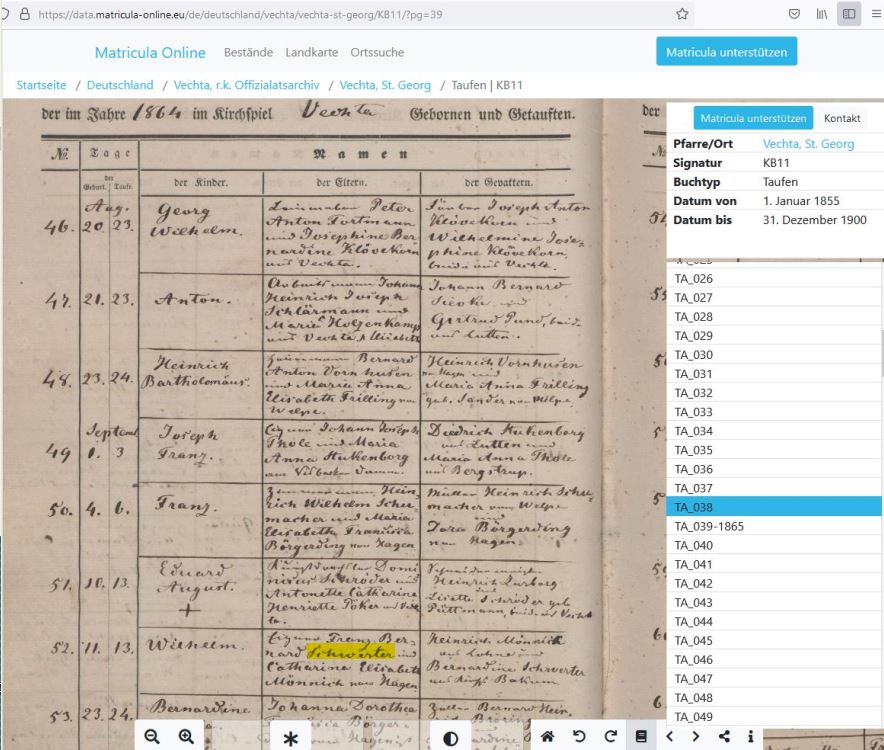Screen dimensions: 884x750
Task: Open the Landkarte menu item
Action: 312,52
